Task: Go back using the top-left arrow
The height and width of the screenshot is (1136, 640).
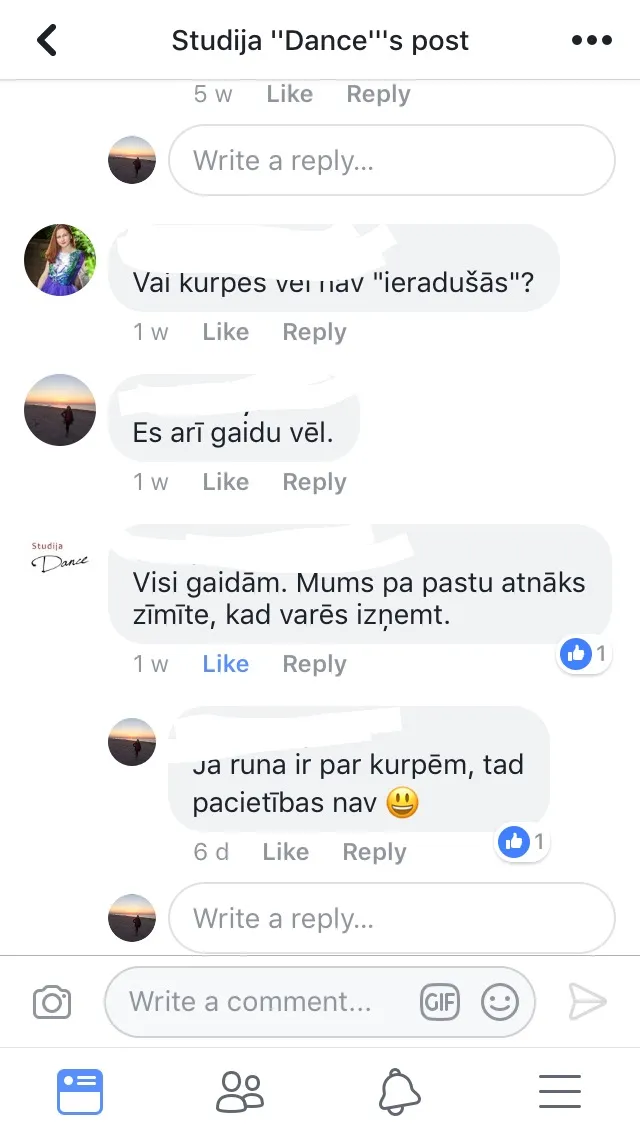Action: point(47,40)
